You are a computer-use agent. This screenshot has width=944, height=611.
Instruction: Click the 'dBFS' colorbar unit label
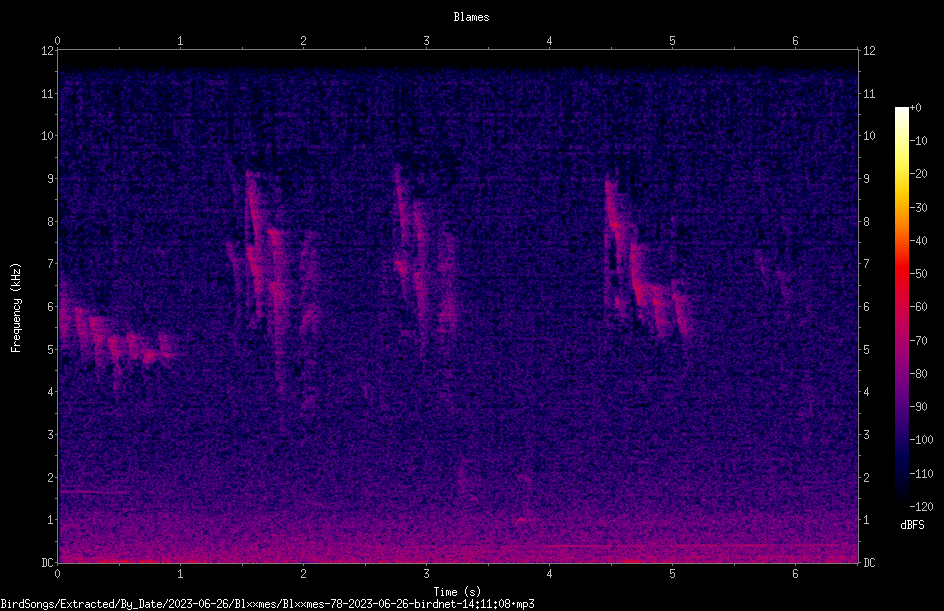coord(912,525)
